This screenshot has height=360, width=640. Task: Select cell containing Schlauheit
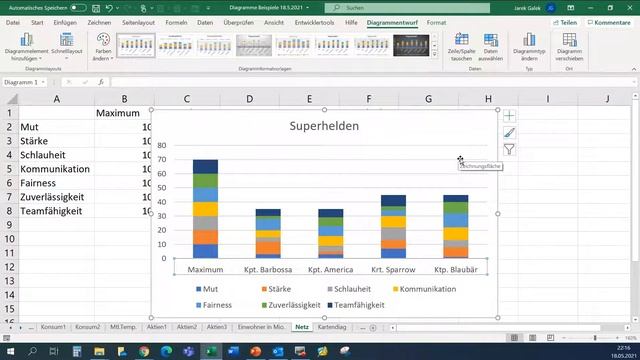(x=56, y=155)
